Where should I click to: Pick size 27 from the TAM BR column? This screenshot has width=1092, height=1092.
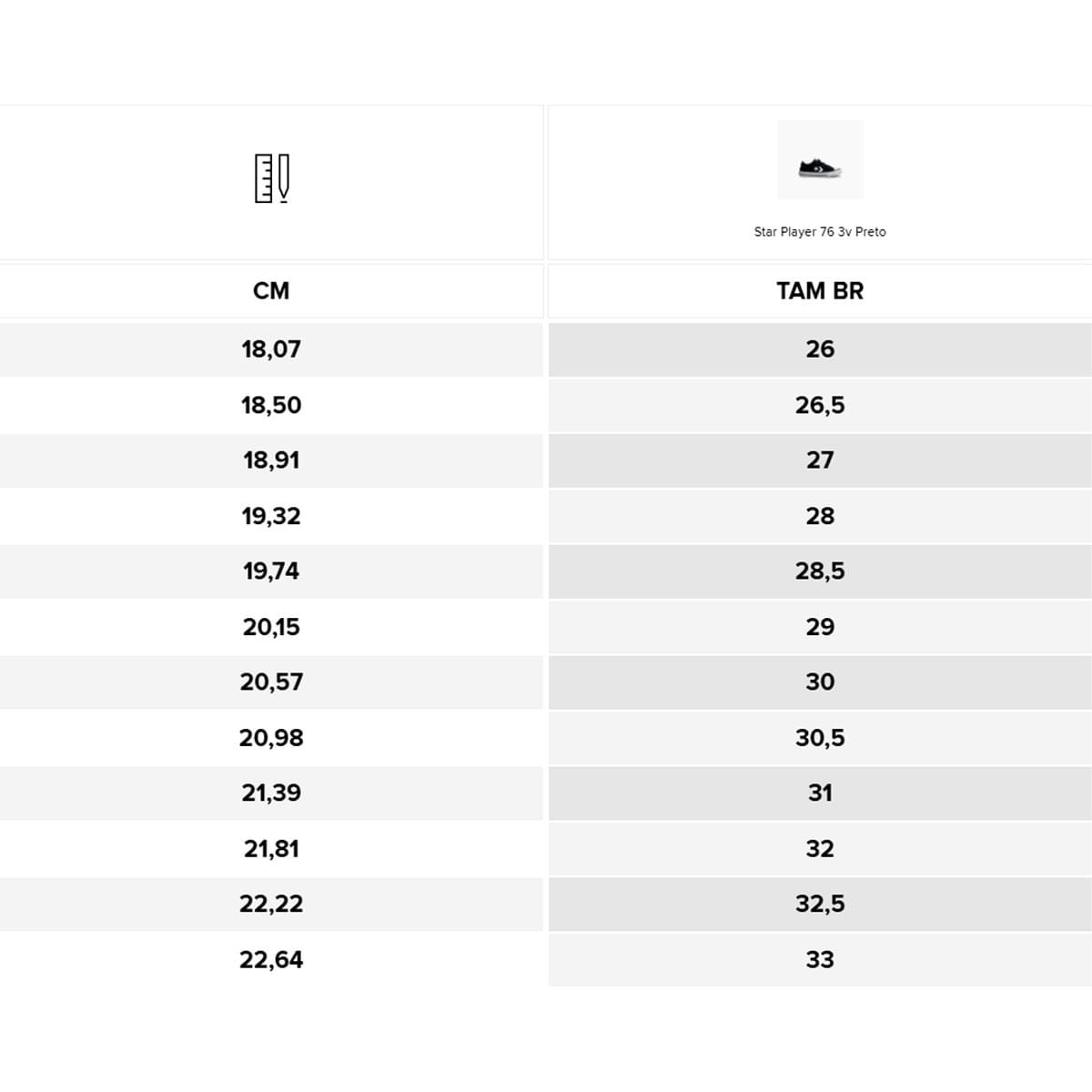click(820, 460)
